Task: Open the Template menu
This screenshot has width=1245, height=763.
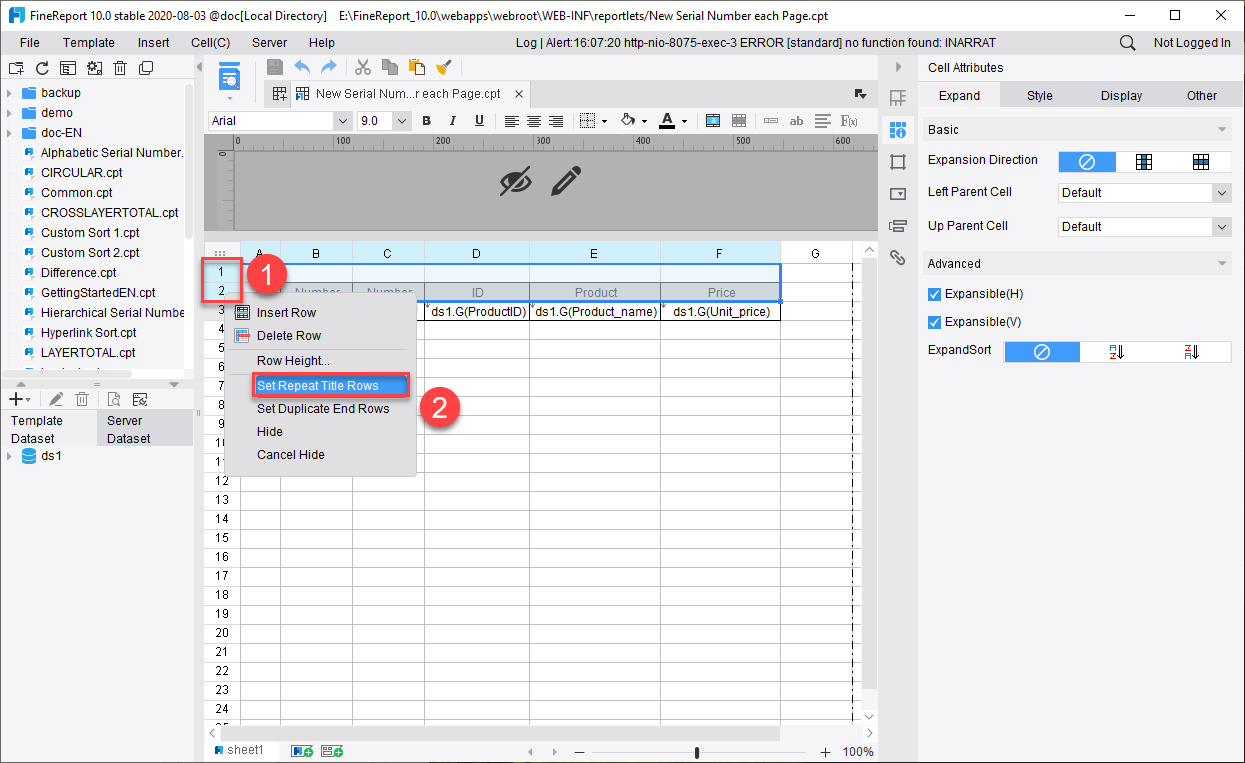Action: pos(89,43)
